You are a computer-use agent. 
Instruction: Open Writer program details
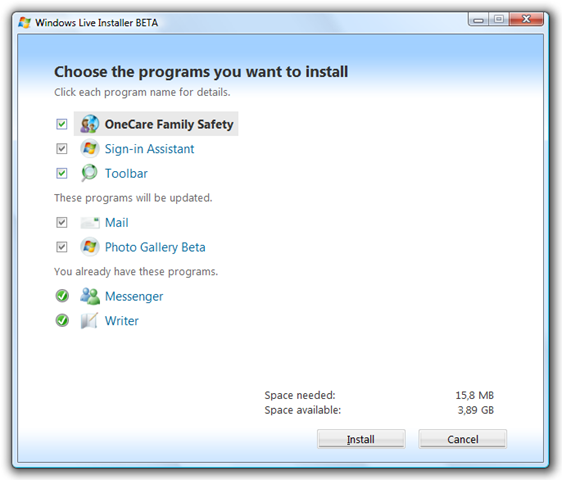click(122, 321)
